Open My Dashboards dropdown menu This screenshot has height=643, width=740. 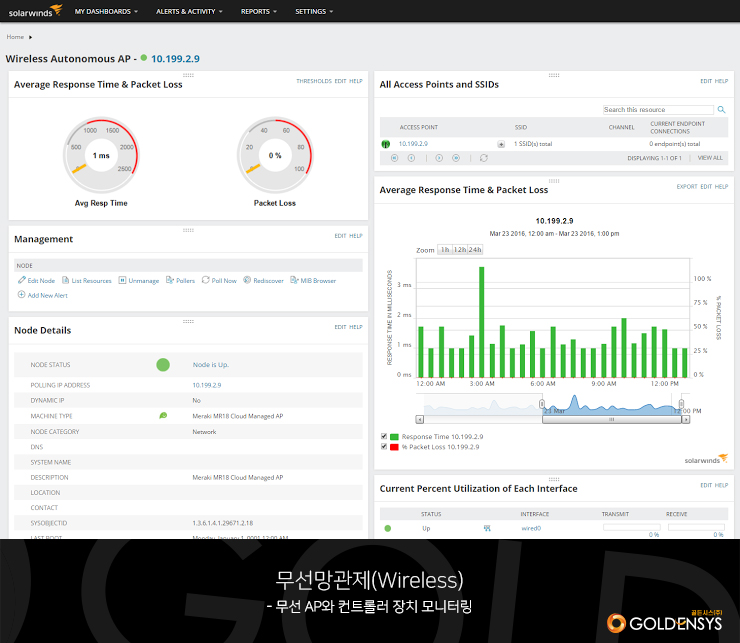(106, 11)
